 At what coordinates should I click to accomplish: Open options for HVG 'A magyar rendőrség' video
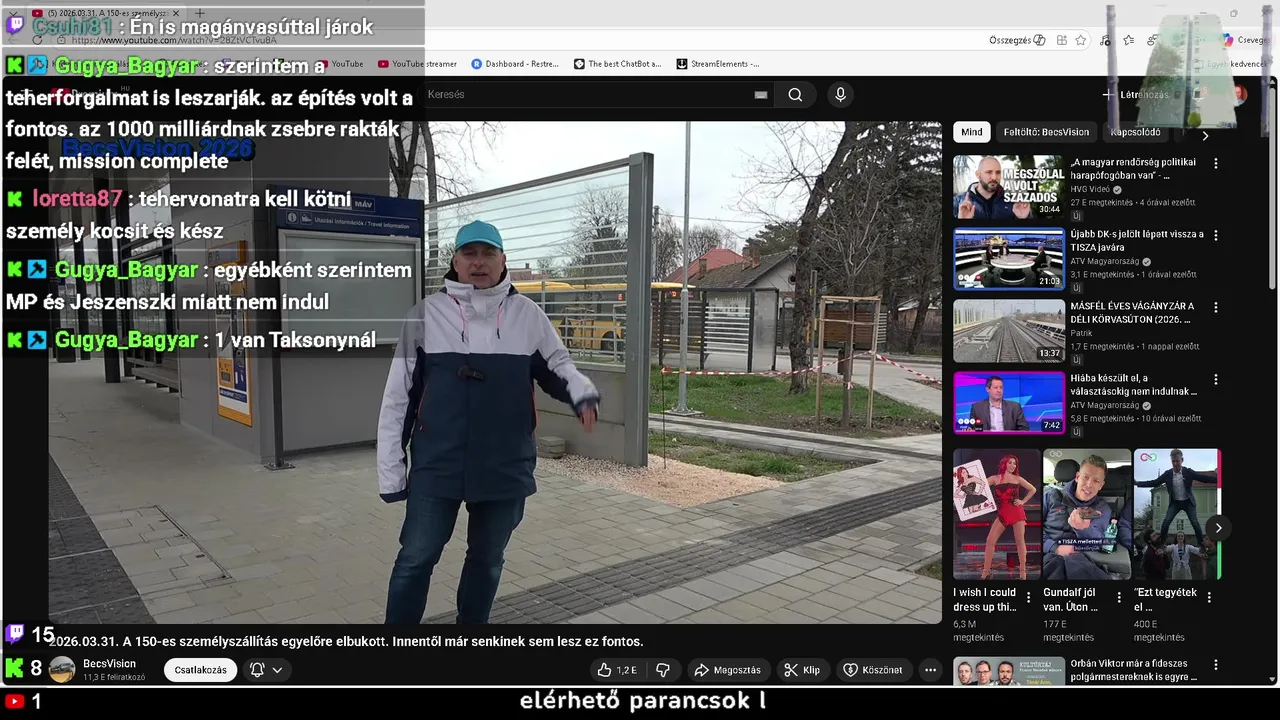[x=1216, y=163]
